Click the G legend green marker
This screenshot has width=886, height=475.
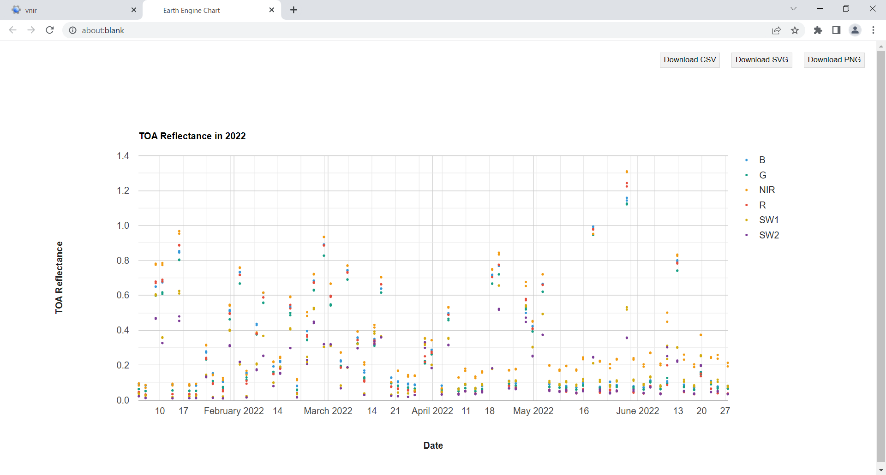coord(746,175)
